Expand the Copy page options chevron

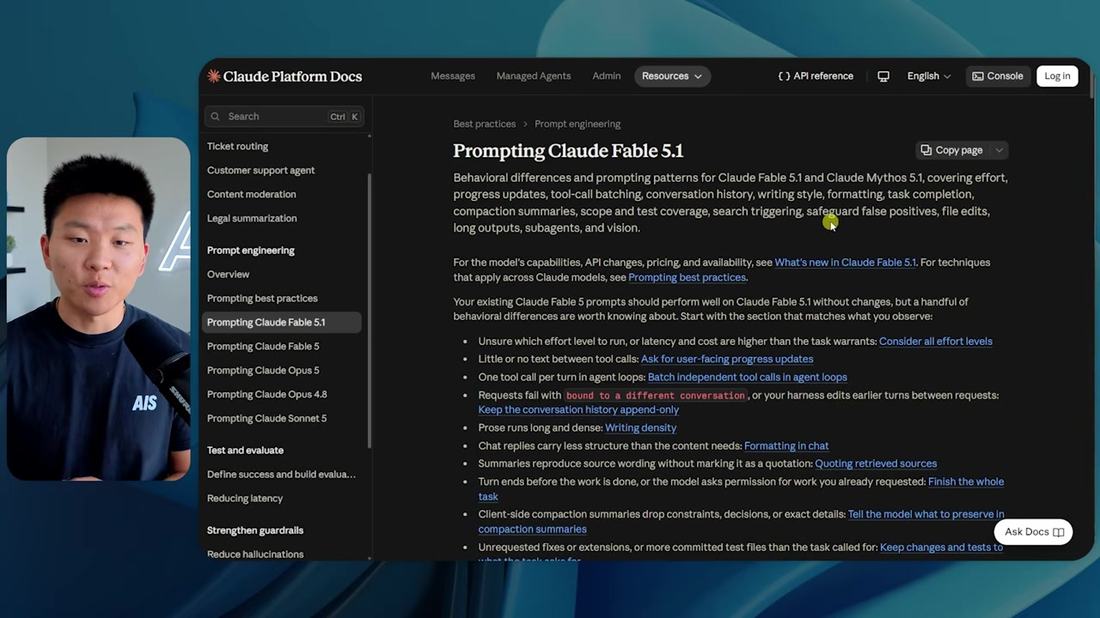click(999, 150)
